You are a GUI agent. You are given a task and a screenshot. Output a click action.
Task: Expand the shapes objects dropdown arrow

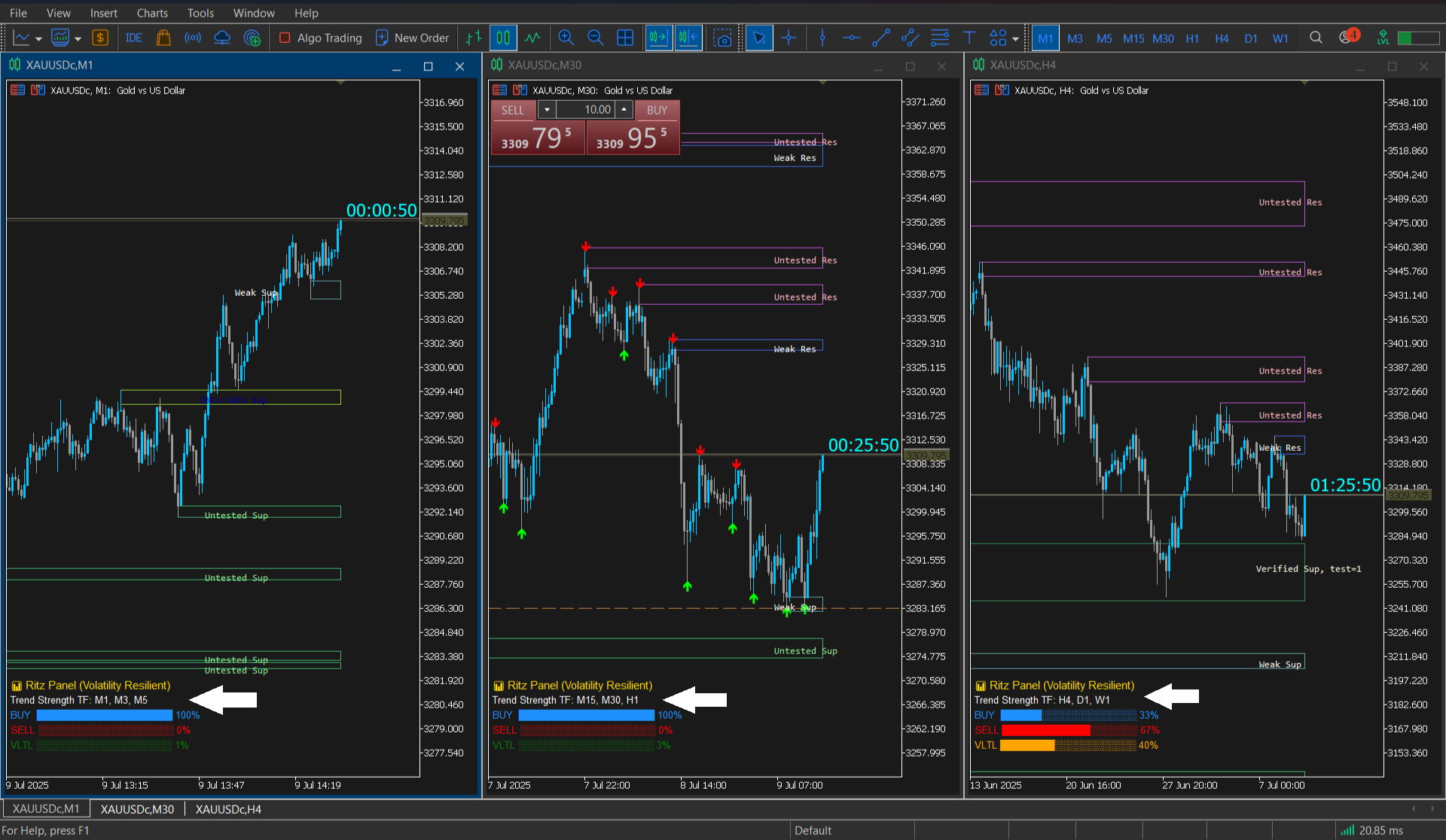(x=1016, y=39)
